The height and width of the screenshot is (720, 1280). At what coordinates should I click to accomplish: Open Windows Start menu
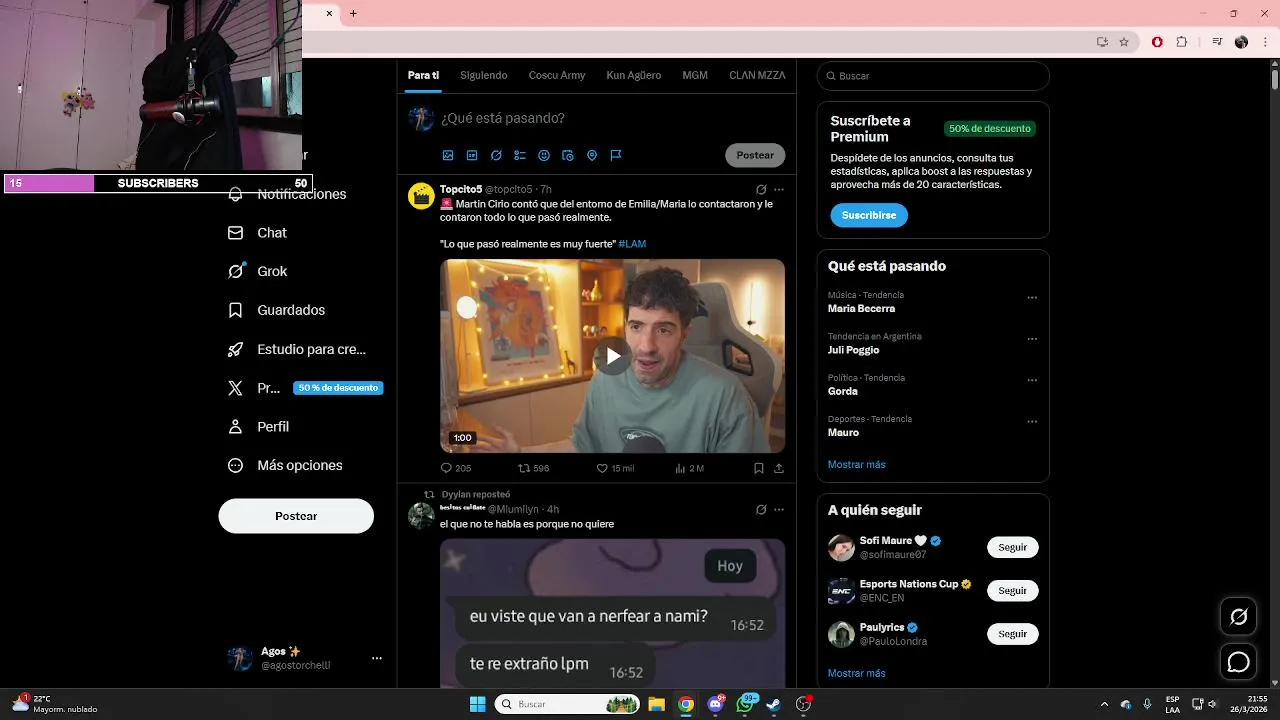tap(477, 704)
